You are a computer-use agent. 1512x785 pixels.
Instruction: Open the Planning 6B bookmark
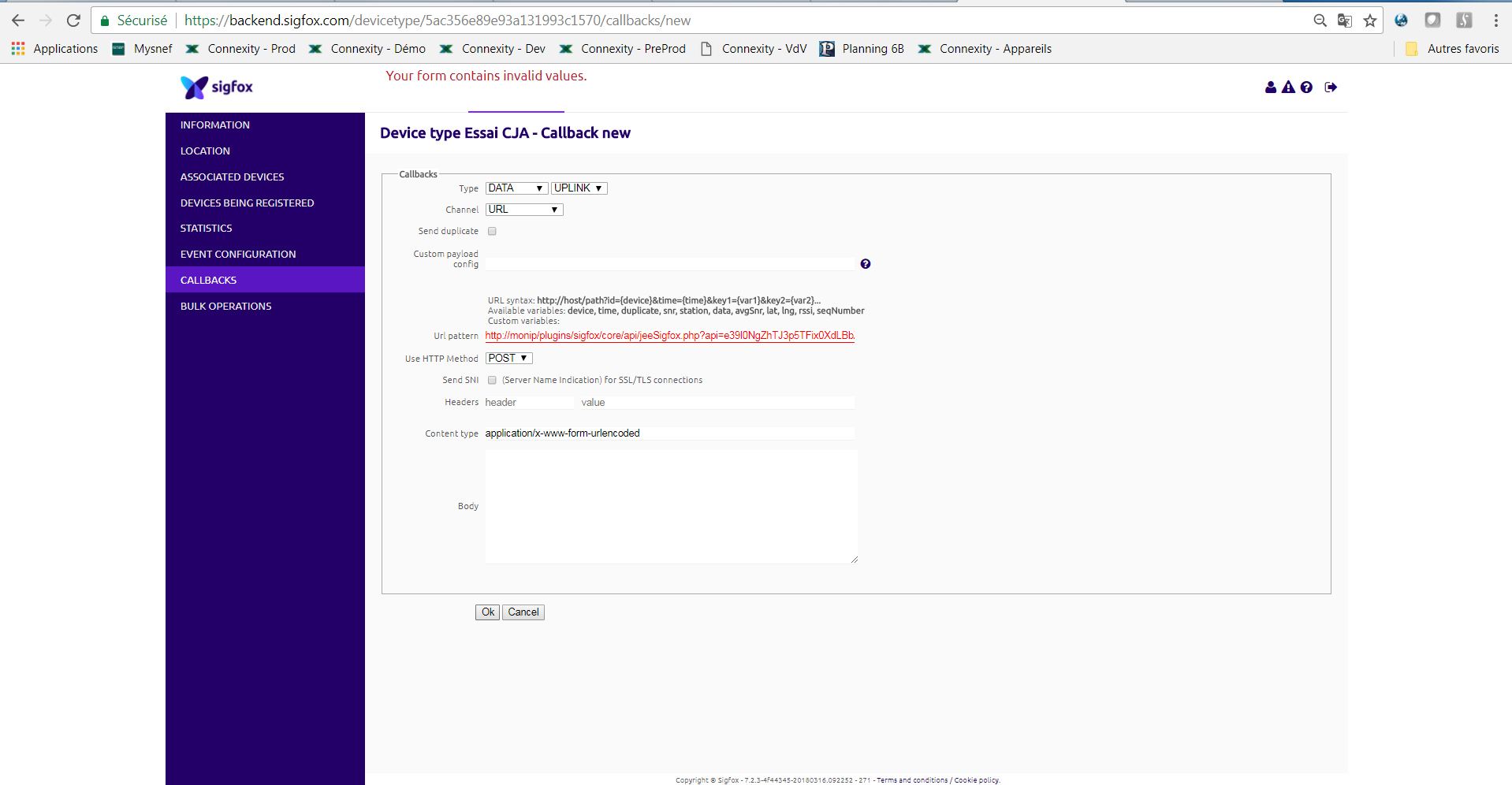(x=862, y=49)
